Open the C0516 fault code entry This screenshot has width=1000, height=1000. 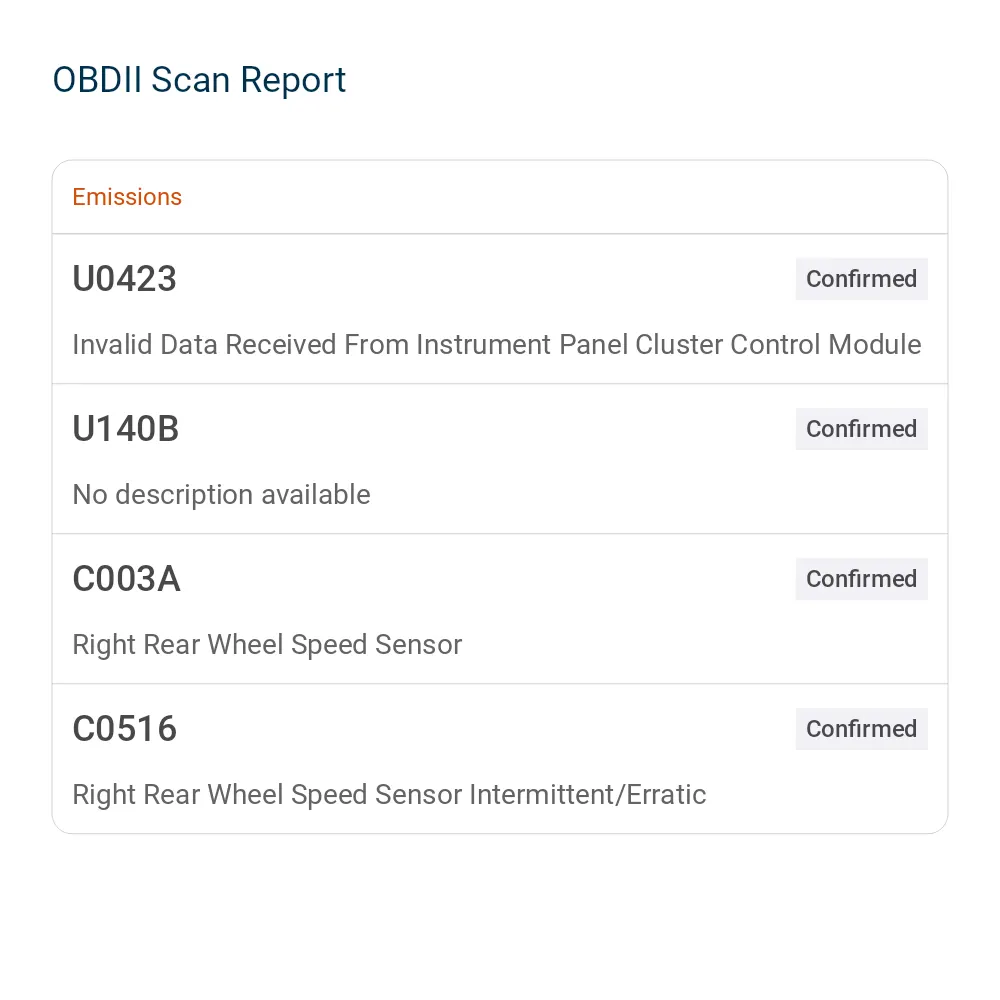[x=124, y=728]
